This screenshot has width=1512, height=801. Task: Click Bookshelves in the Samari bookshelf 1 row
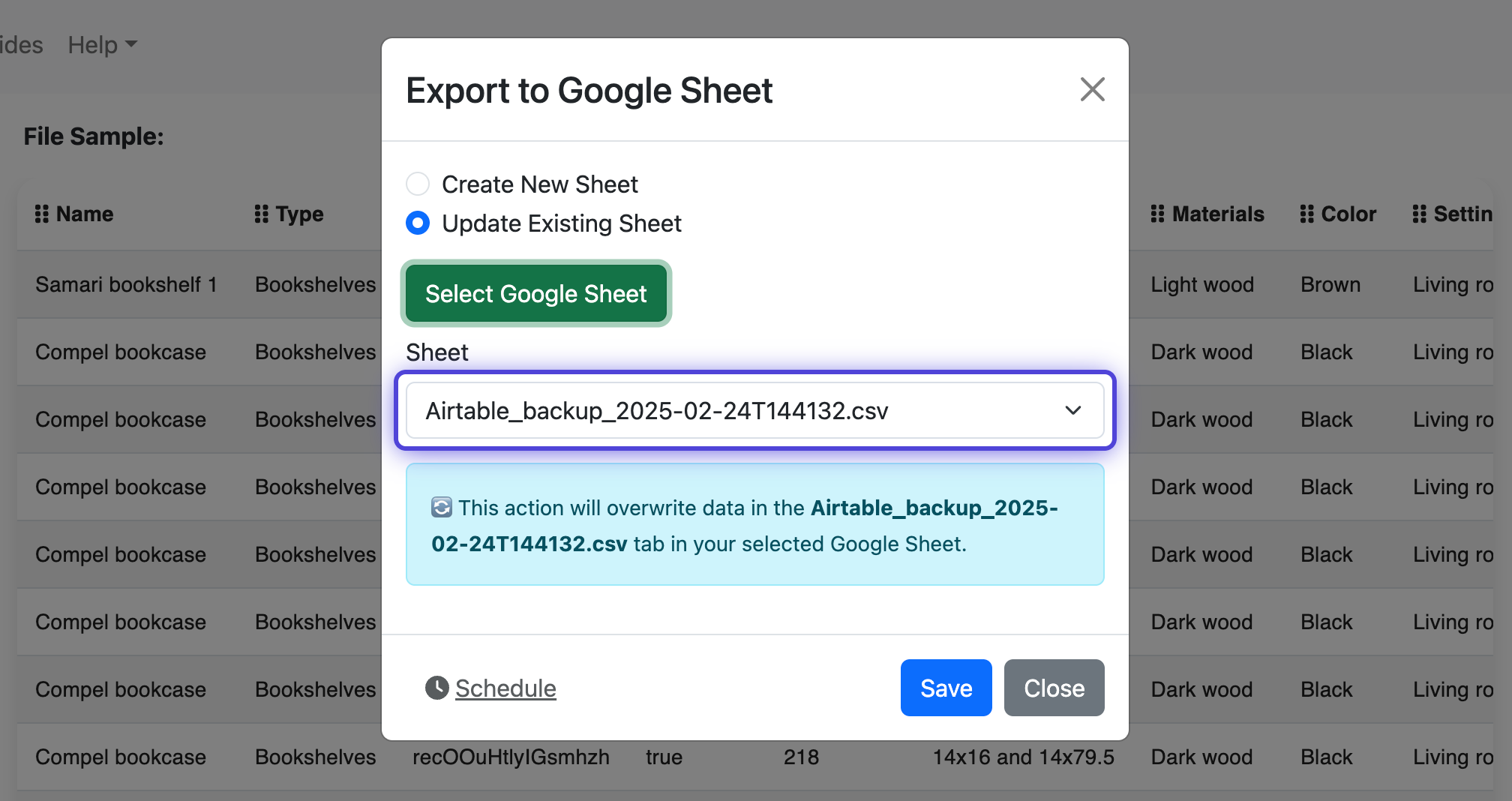pos(315,284)
